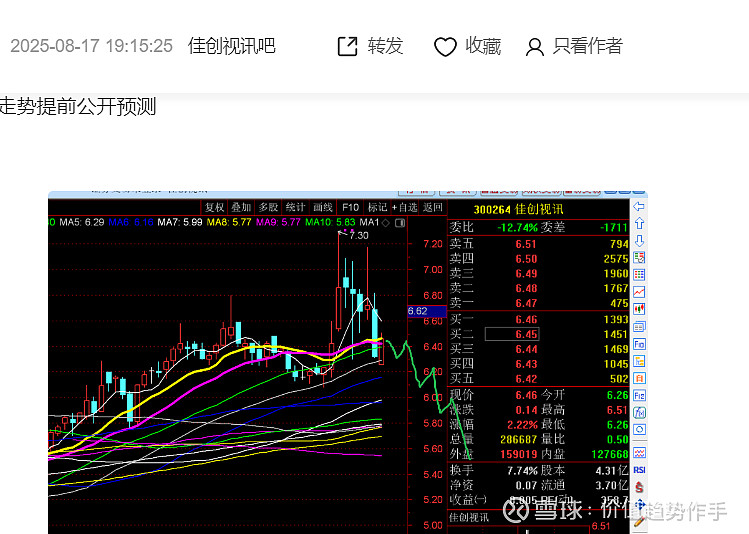Open the red line chart icon in sidebar
Viewport: 749px width, 534px height.
point(639,292)
